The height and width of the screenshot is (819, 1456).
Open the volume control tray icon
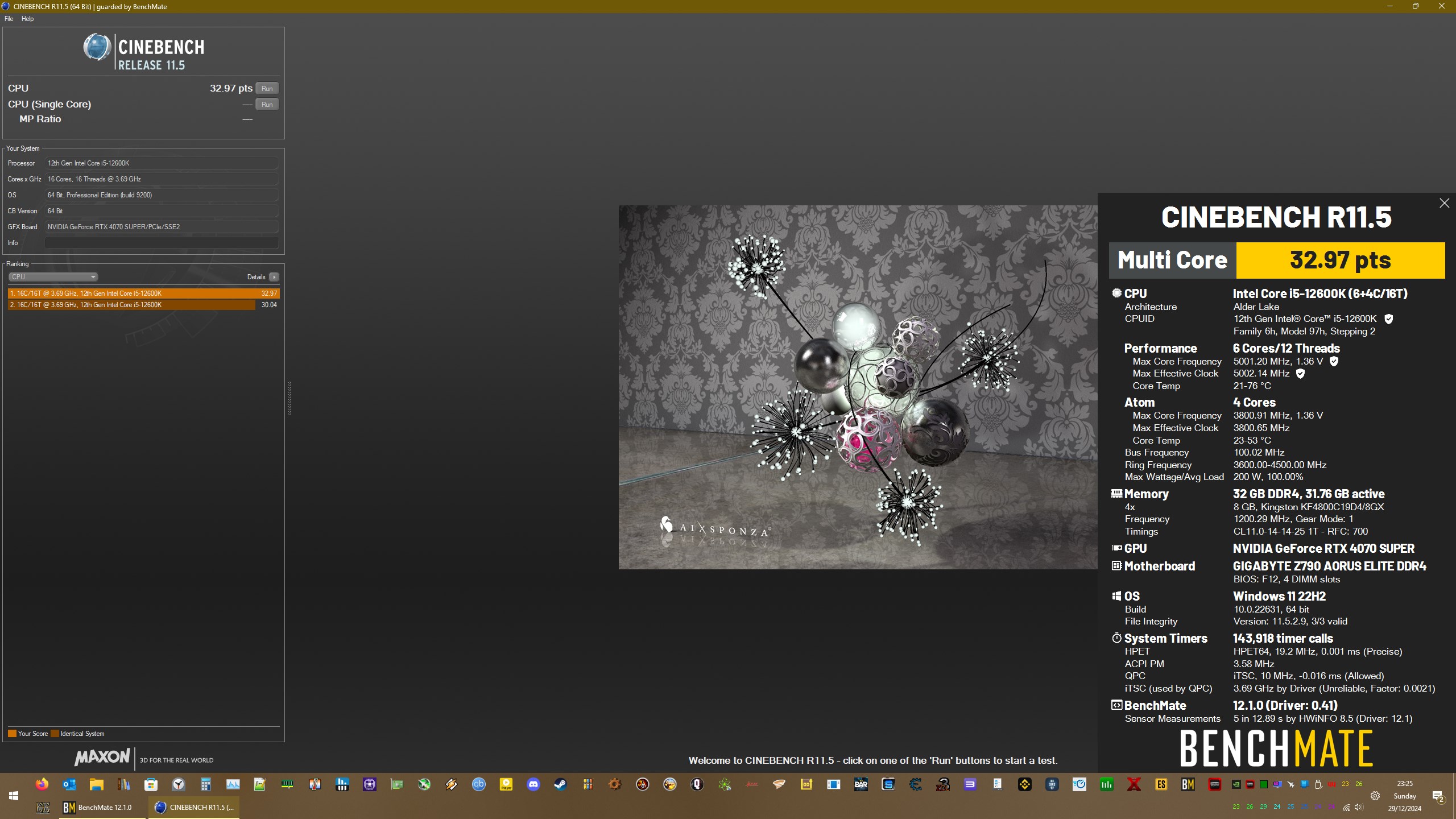coord(1359,808)
